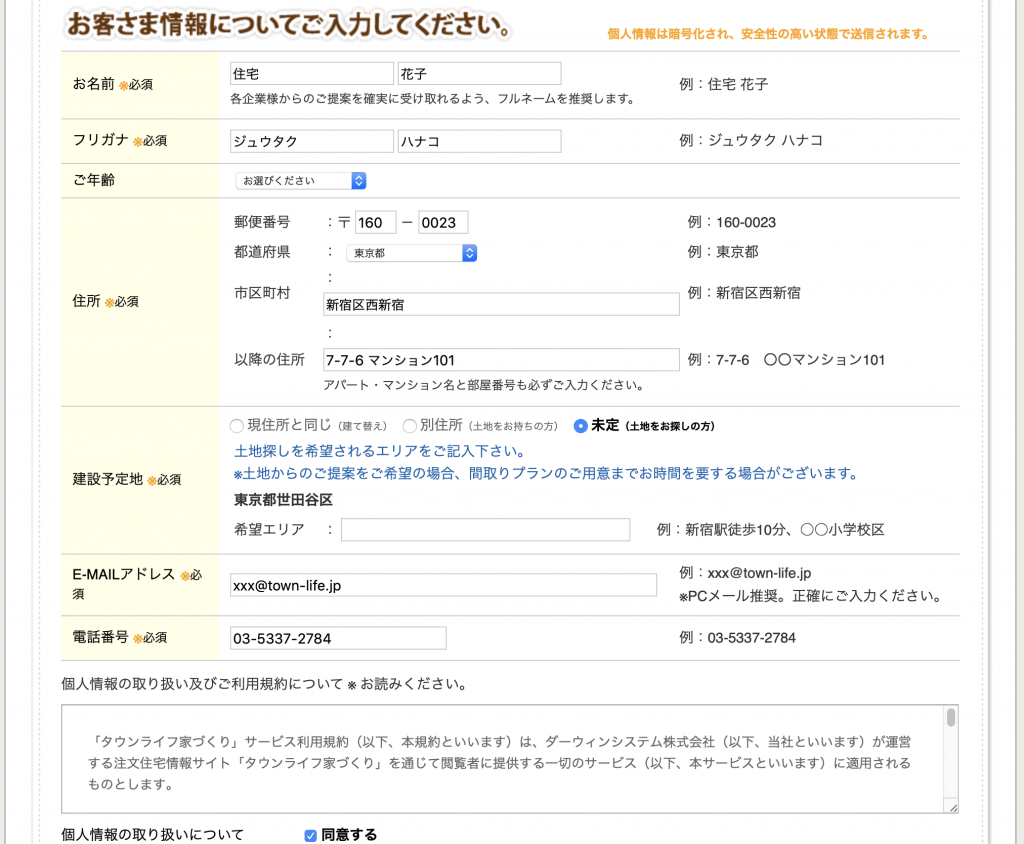Click the 郵便番号 field label
1024x844 pixels.
pyautogui.click(x=262, y=222)
